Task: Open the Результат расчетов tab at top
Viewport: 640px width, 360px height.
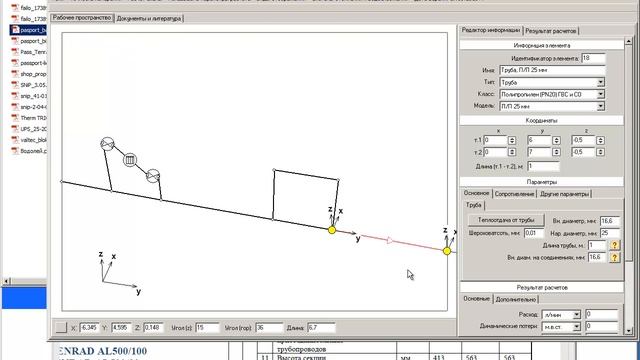Action: click(551, 31)
